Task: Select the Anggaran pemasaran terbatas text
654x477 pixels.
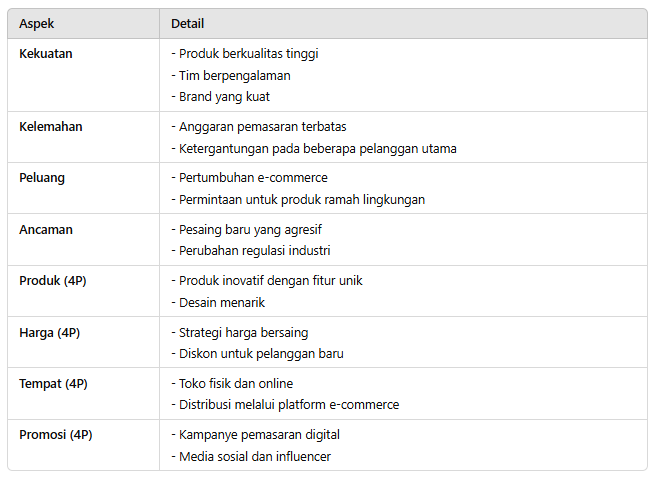Action: tap(262, 127)
